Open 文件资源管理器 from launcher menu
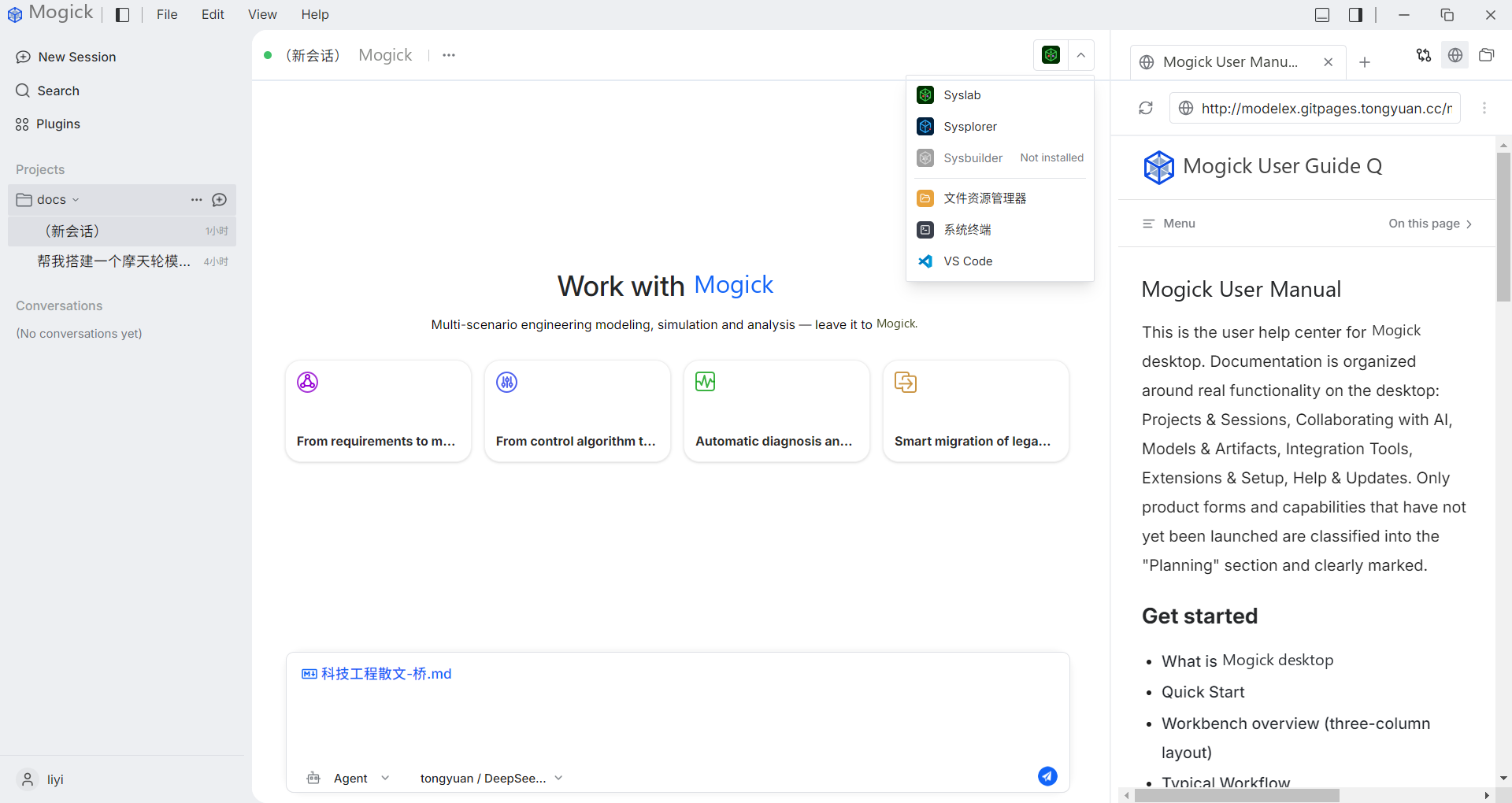 point(1000,198)
